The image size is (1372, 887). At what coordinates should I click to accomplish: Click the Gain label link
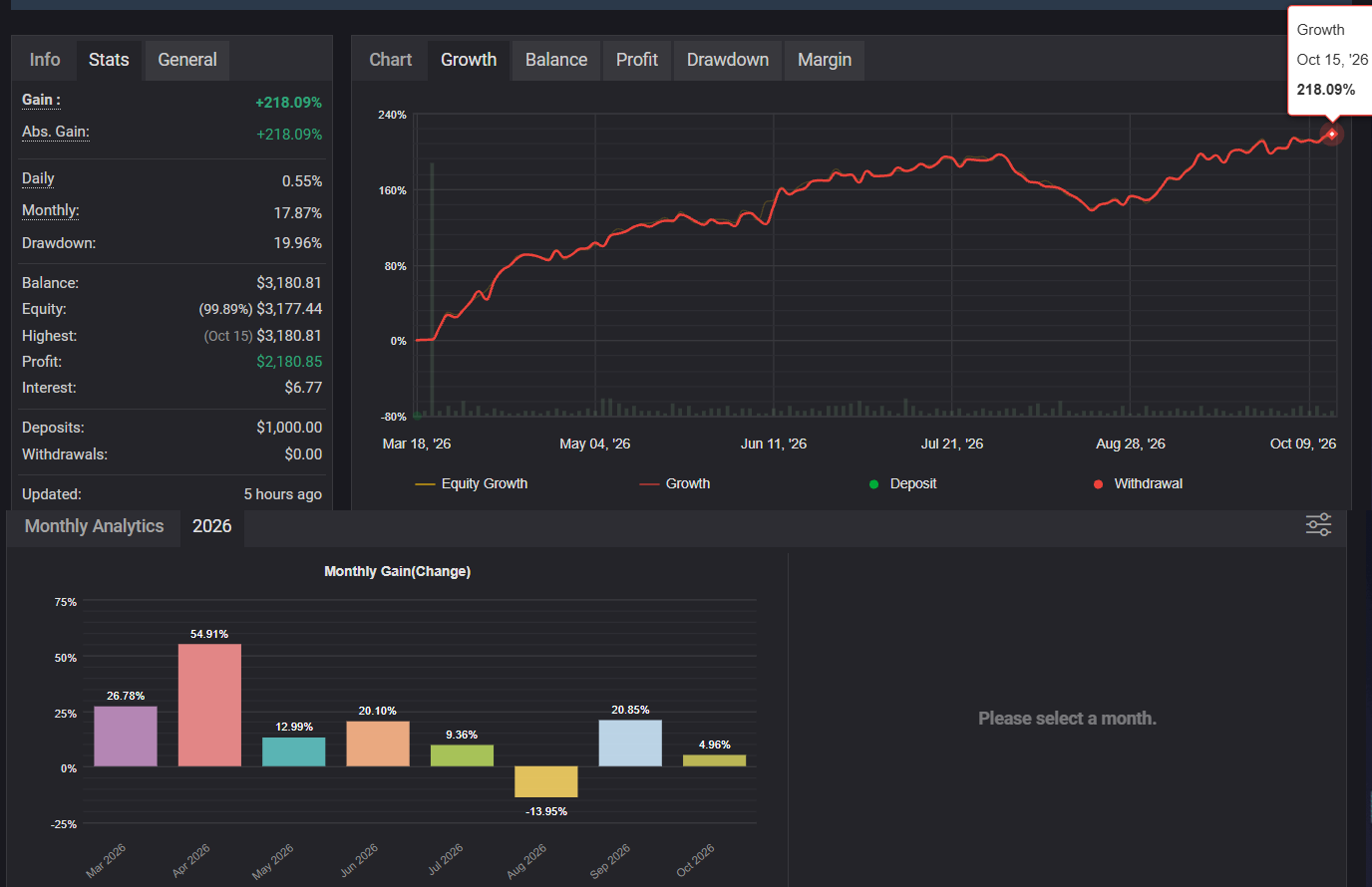click(41, 100)
